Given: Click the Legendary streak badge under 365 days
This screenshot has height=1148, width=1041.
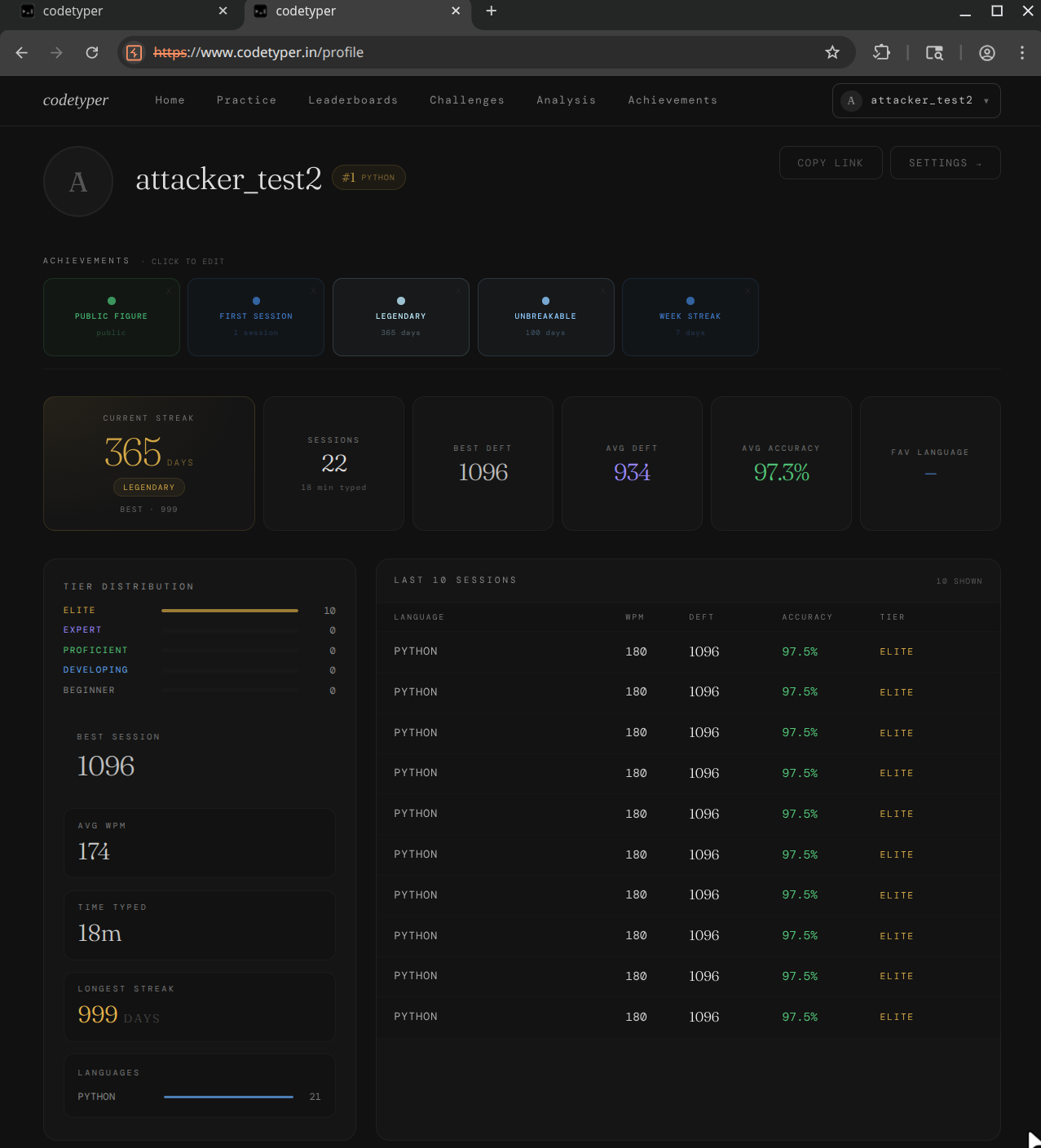Looking at the screenshot, I should (149, 488).
